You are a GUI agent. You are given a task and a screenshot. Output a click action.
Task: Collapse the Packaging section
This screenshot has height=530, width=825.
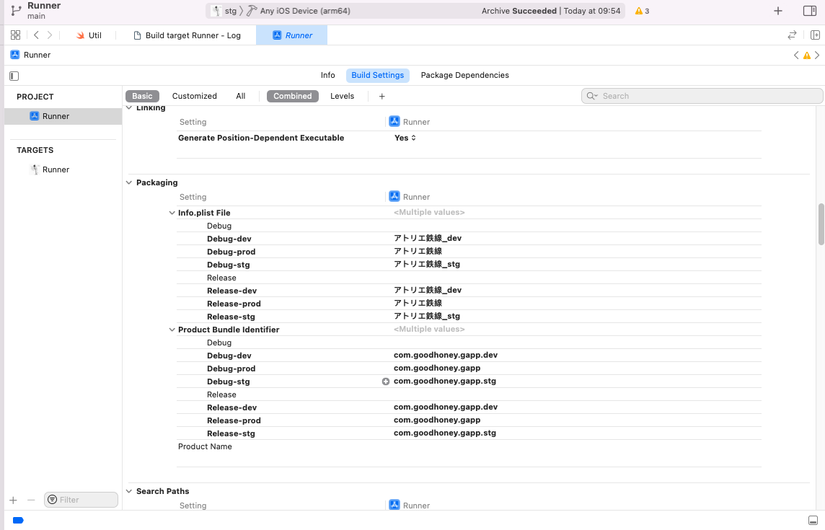pos(129,183)
